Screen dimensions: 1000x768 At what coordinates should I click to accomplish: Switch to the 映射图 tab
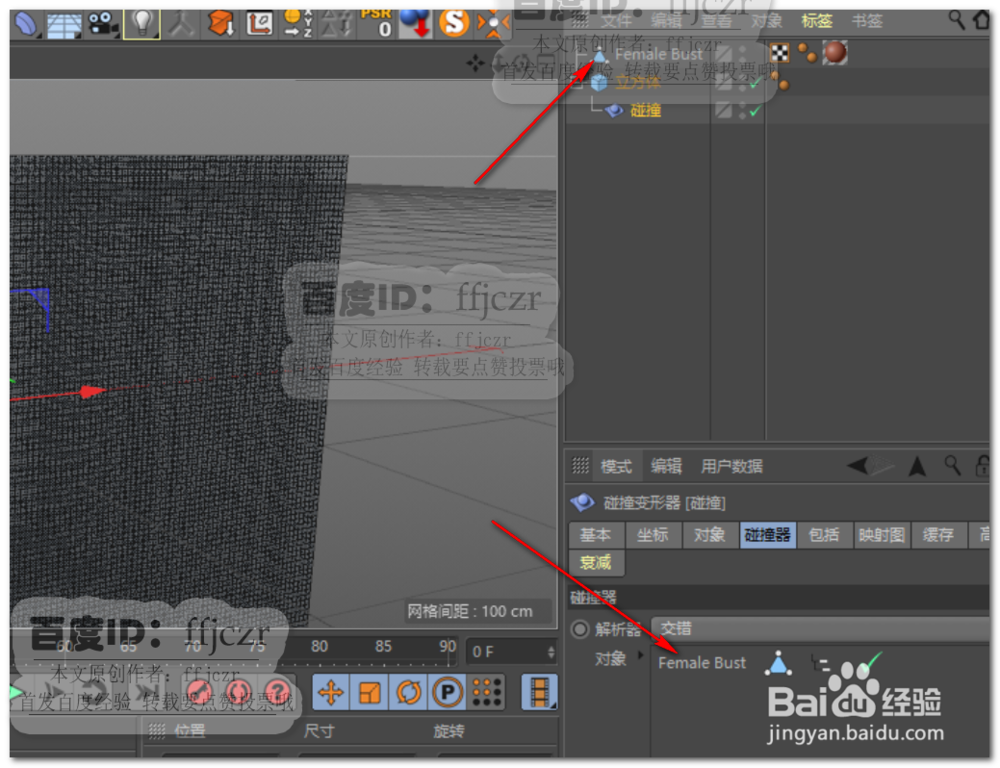click(x=881, y=535)
